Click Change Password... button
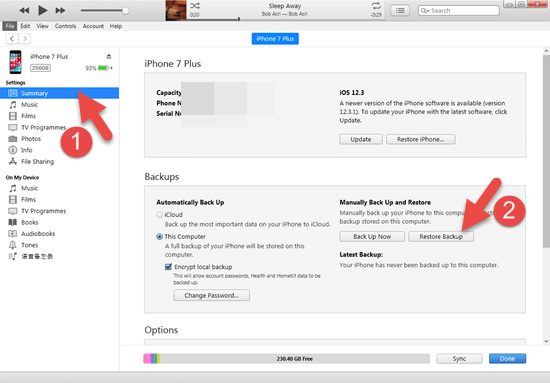 coord(212,295)
